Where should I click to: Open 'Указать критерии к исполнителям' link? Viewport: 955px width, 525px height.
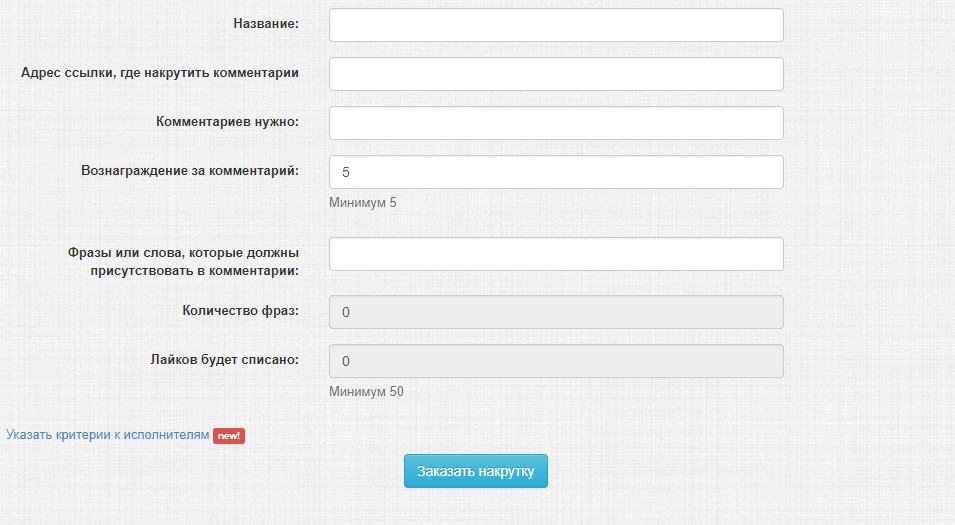coord(108,435)
